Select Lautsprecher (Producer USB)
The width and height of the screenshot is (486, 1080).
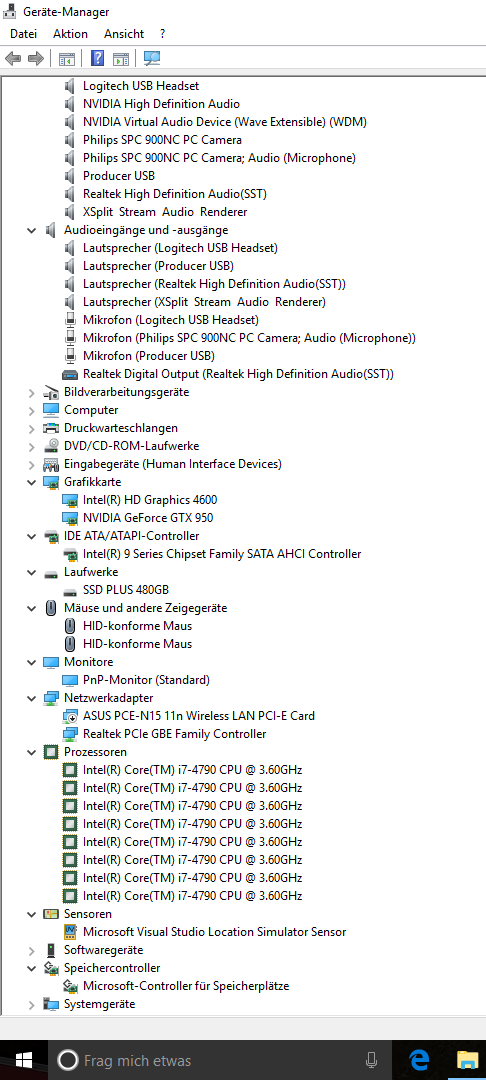pos(158,266)
